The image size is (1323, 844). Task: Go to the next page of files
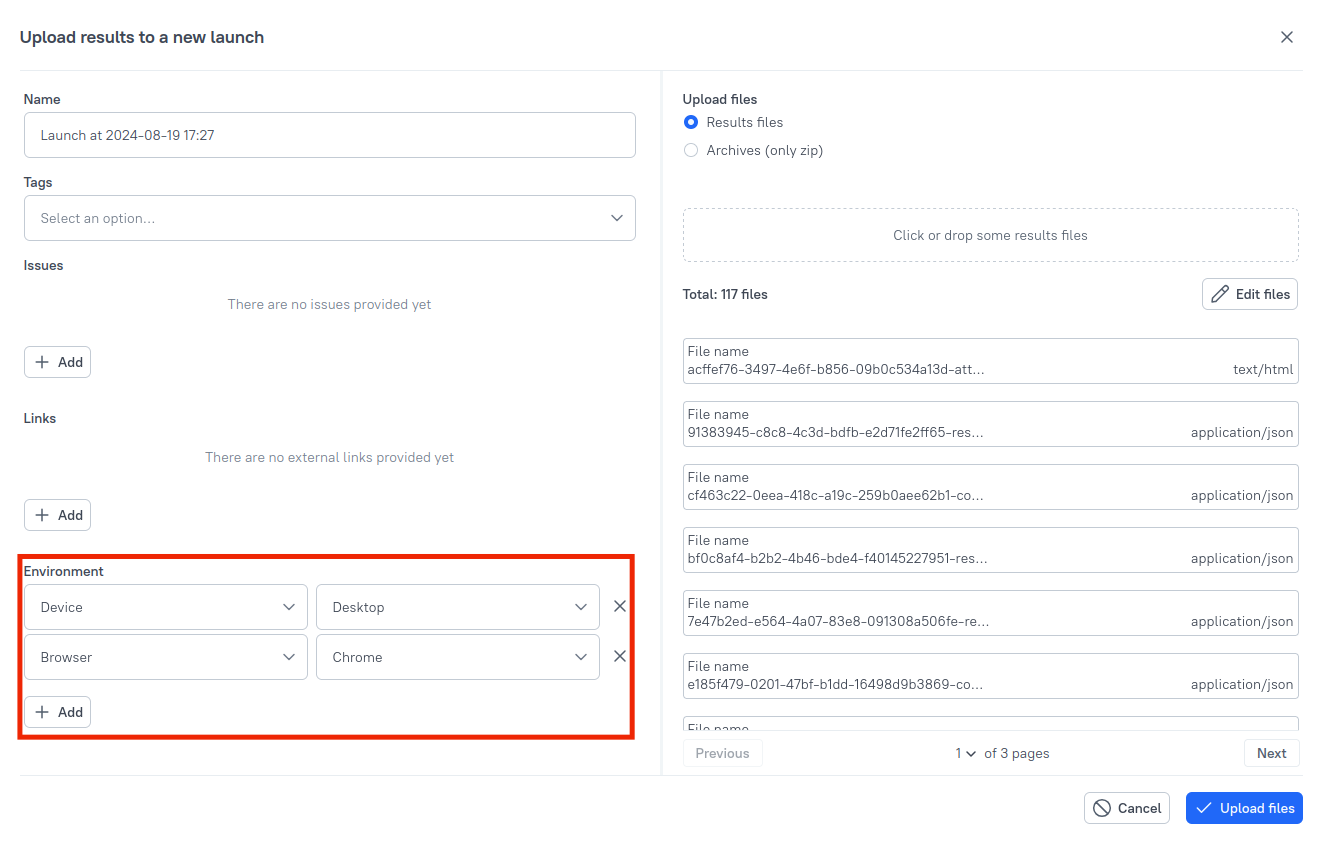point(1271,753)
